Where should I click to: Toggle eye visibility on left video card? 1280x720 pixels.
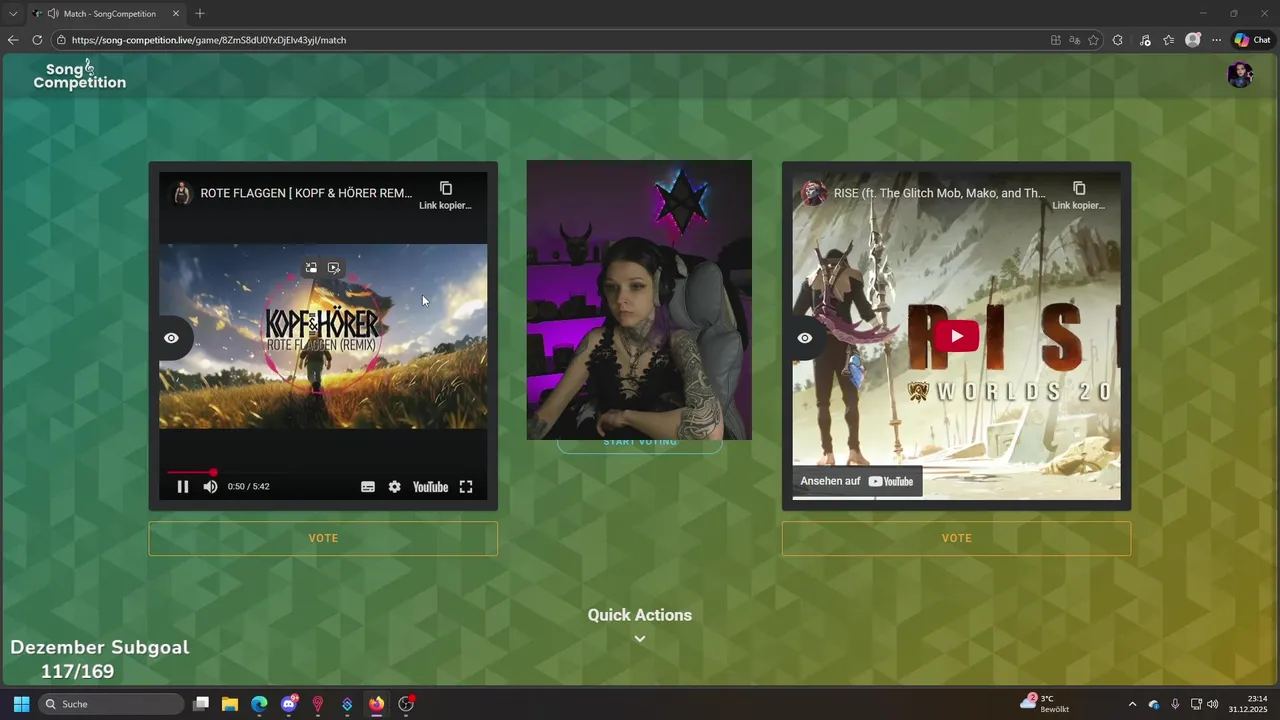coord(171,338)
